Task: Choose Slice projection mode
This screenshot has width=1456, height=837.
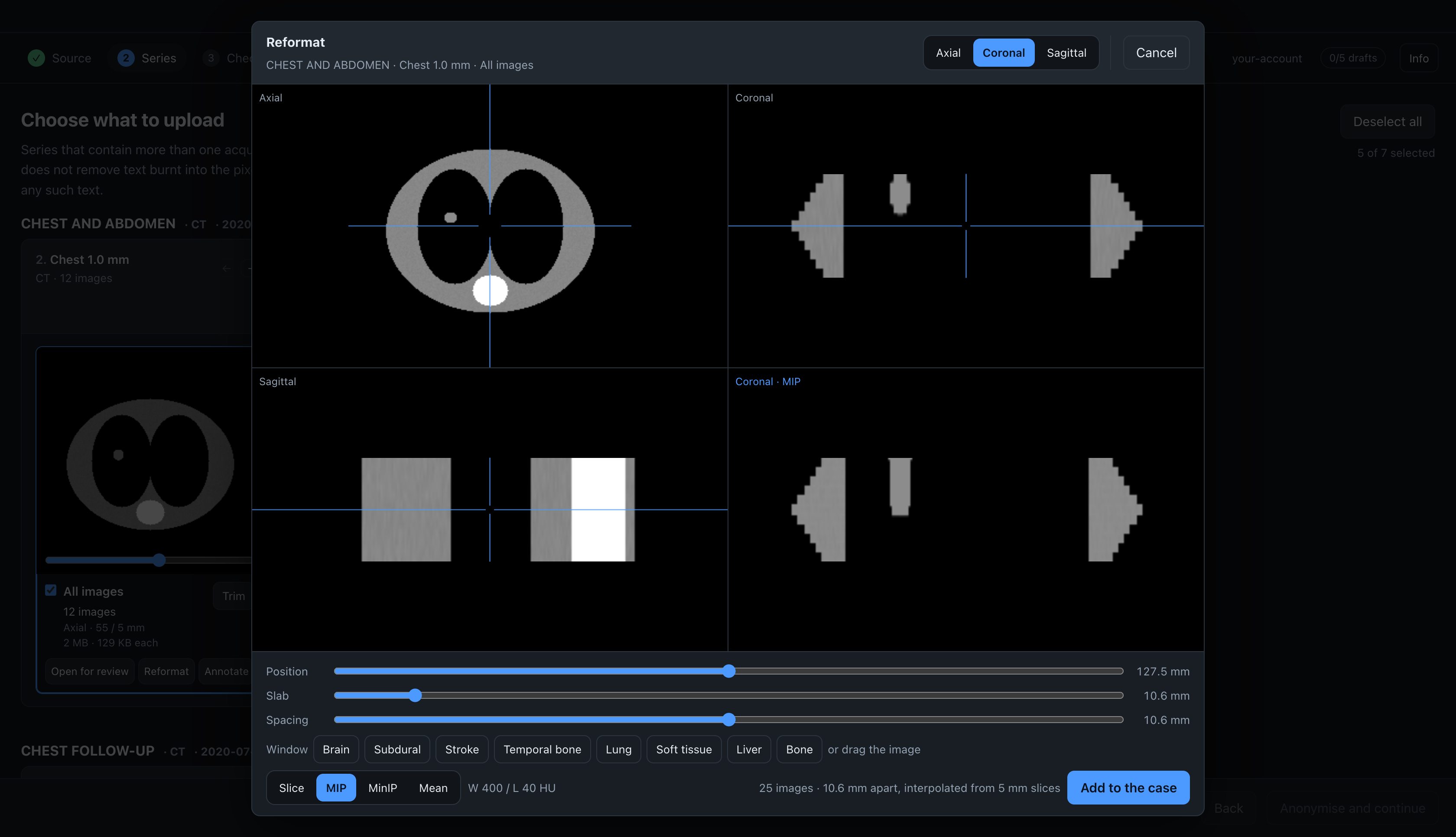Action: tap(292, 788)
